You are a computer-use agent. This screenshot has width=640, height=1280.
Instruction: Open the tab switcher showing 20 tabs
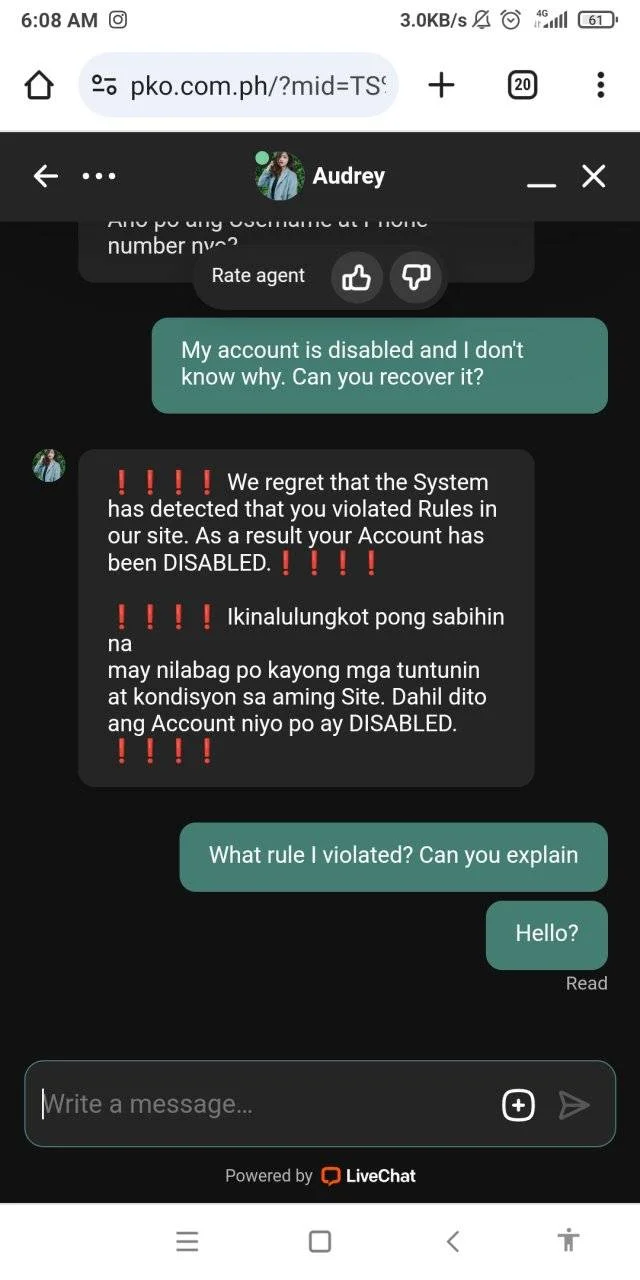pyautogui.click(x=521, y=86)
